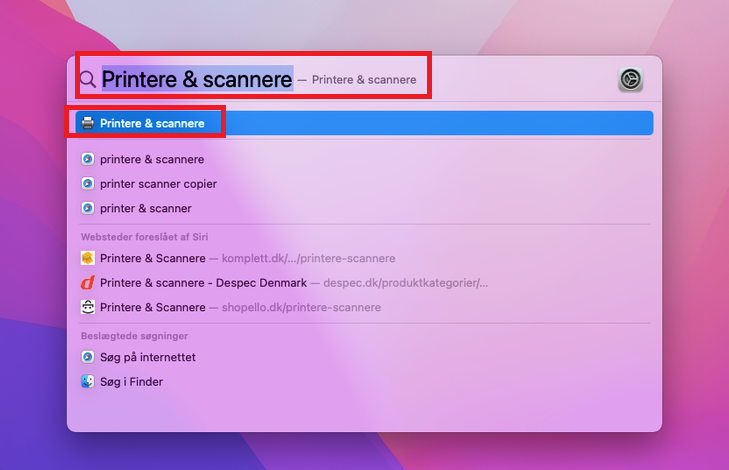Click the red Despec 'd' icon
729x470 pixels.
click(88, 283)
